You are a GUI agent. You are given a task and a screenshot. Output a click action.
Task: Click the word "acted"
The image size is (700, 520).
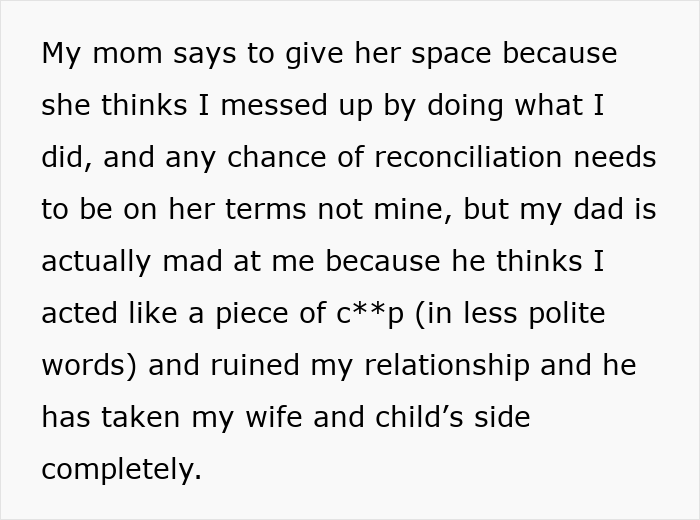(x=80, y=314)
